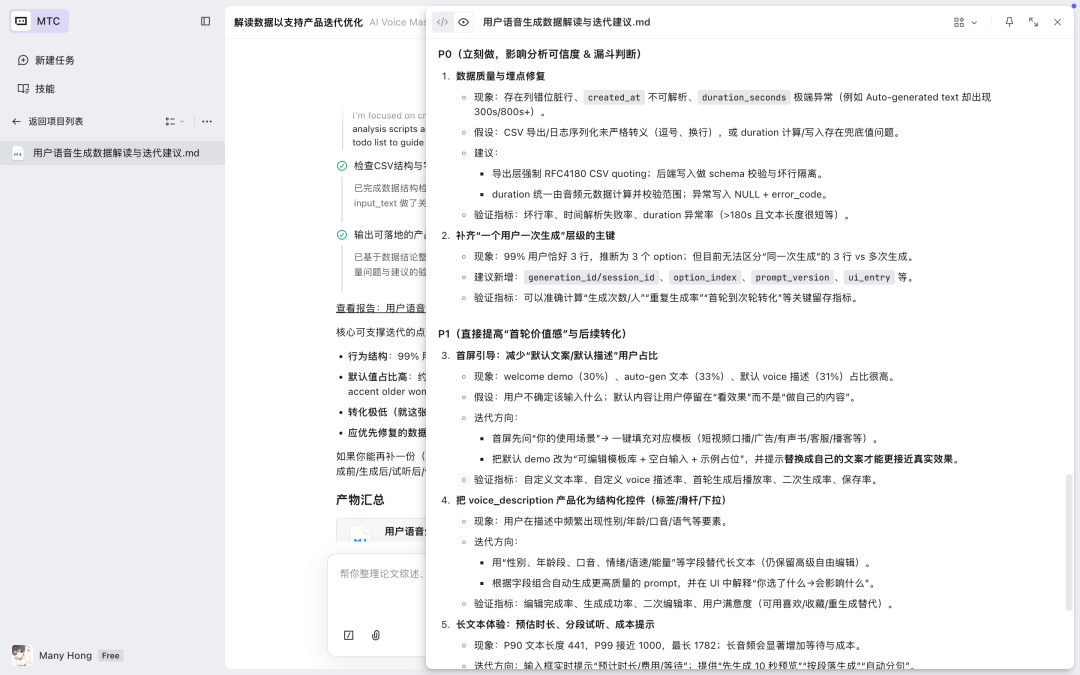Click the fullscreen expand icon on document panel
The width and height of the screenshot is (1080, 675).
click(1033, 22)
